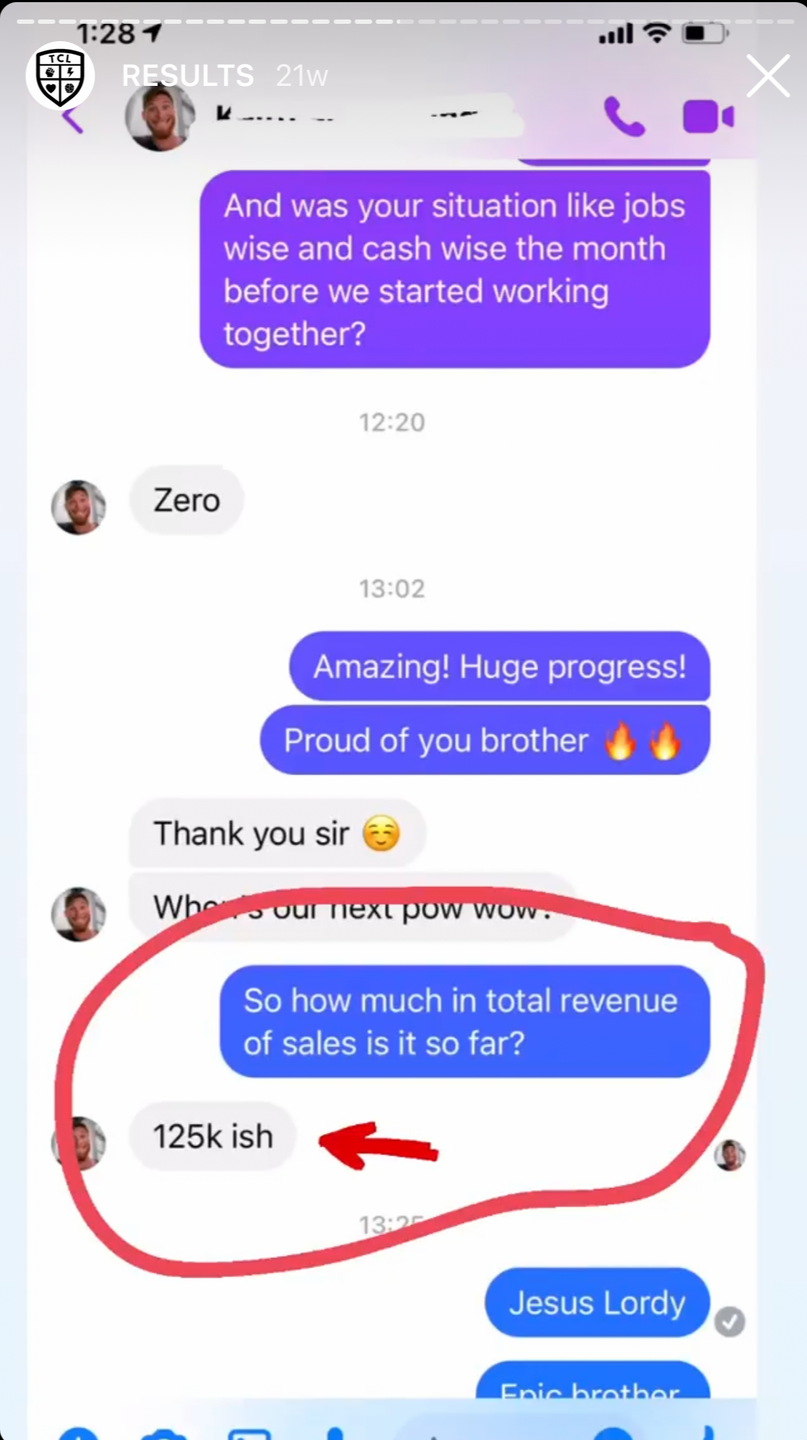This screenshot has height=1440, width=807.
Task: Select the "Jesus Lordy" message bubble
Action: tap(597, 1302)
